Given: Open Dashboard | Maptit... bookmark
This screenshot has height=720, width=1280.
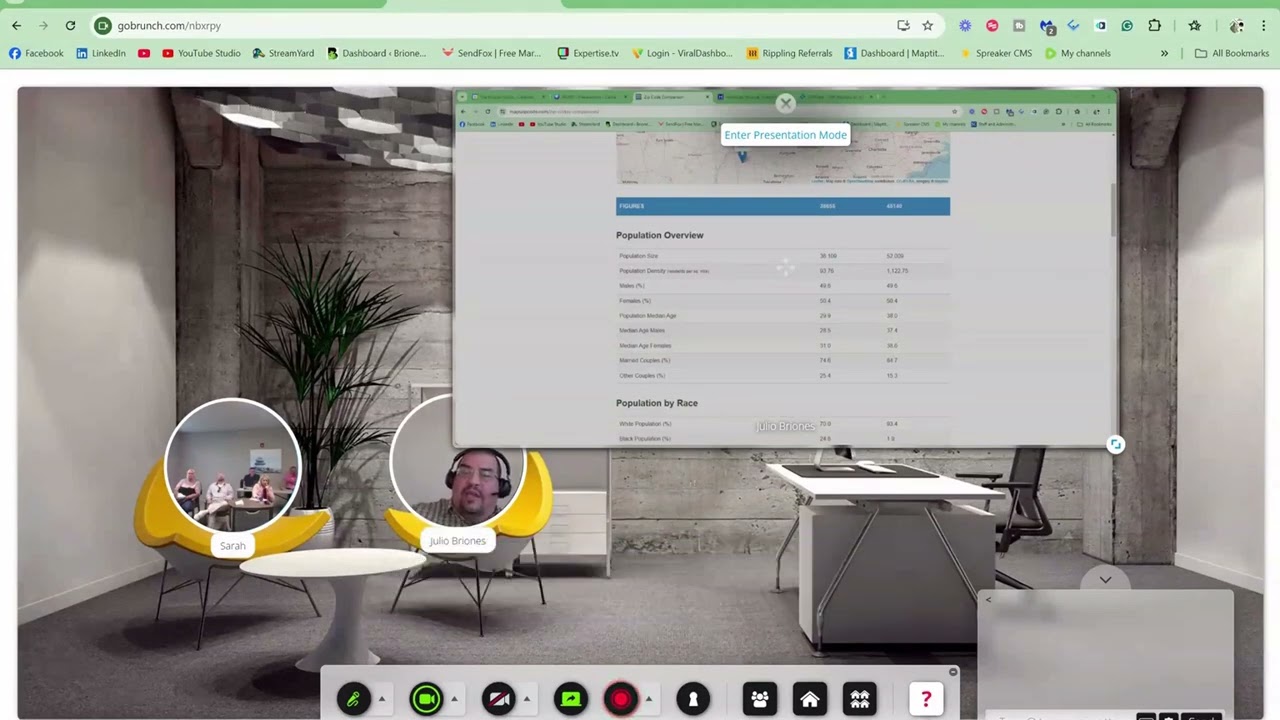Looking at the screenshot, I should pyautogui.click(x=894, y=53).
